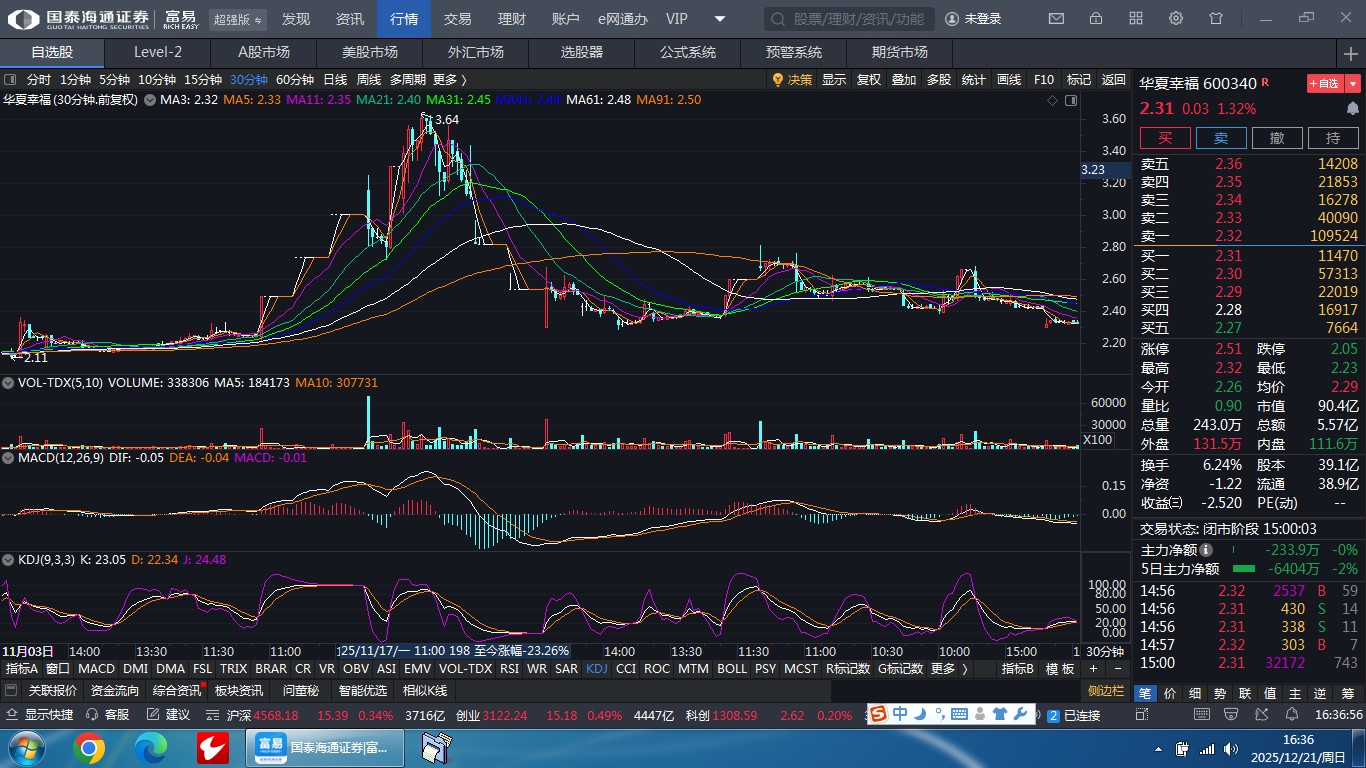Screen dimensions: 1366x768
Task: Open the skin theme shirt icon
Action: pos(1216,19)
